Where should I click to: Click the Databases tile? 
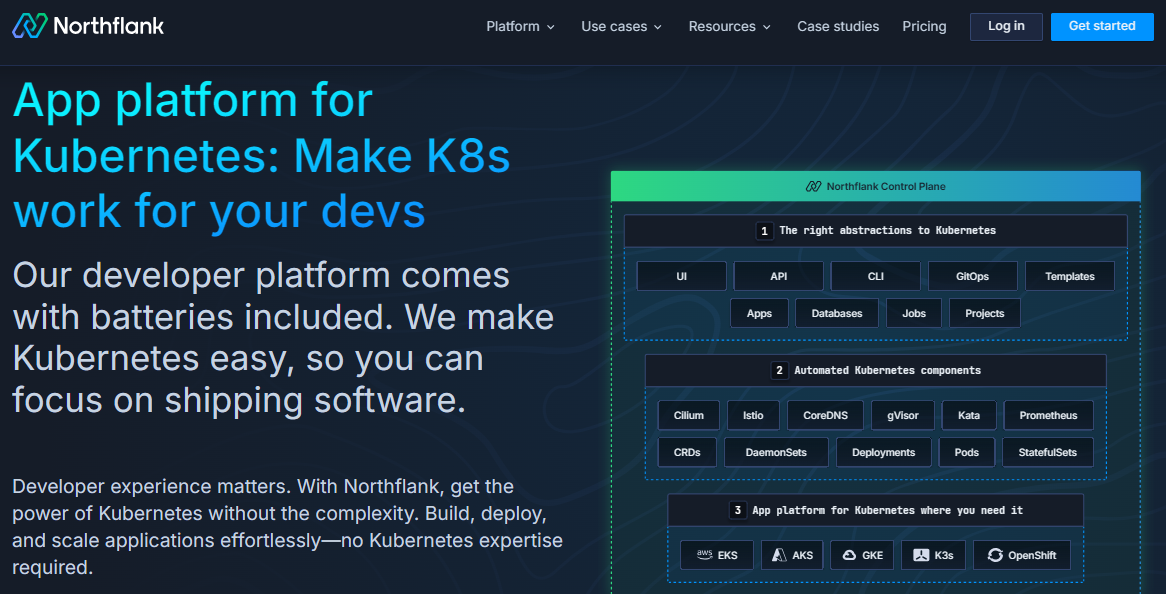point(837,313)
